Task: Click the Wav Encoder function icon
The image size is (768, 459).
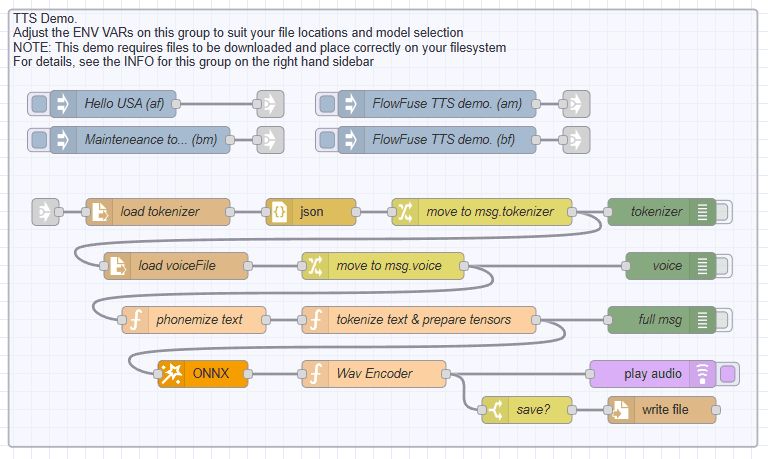Action: tap(314, 374)
